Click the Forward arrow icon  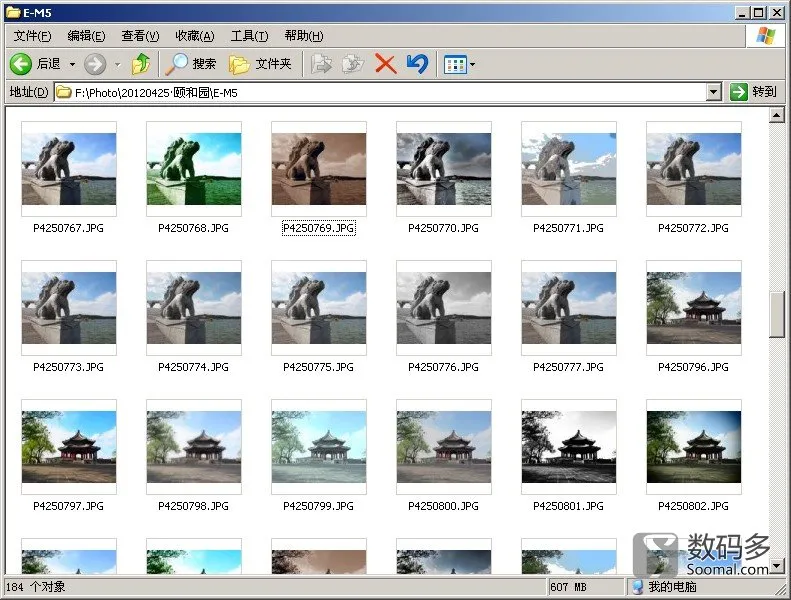95,64
